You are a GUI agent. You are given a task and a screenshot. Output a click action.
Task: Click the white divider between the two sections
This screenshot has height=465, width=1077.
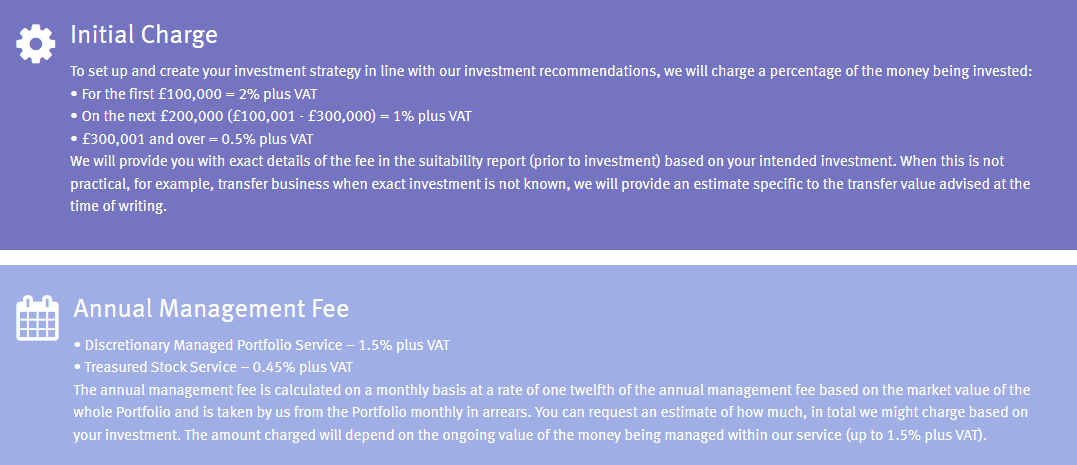(538, 258)
